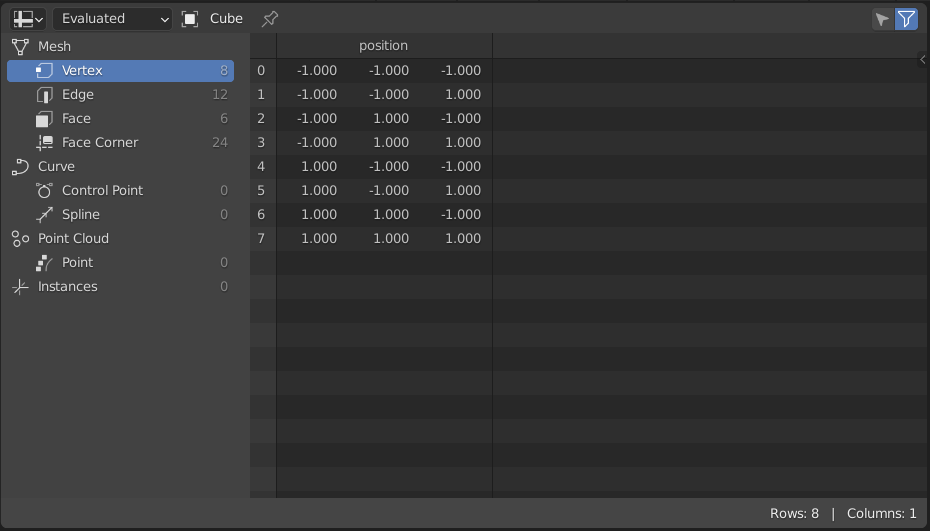Click row index 5
The height and width of the screenshot is (531, 930).
point(261,190)
